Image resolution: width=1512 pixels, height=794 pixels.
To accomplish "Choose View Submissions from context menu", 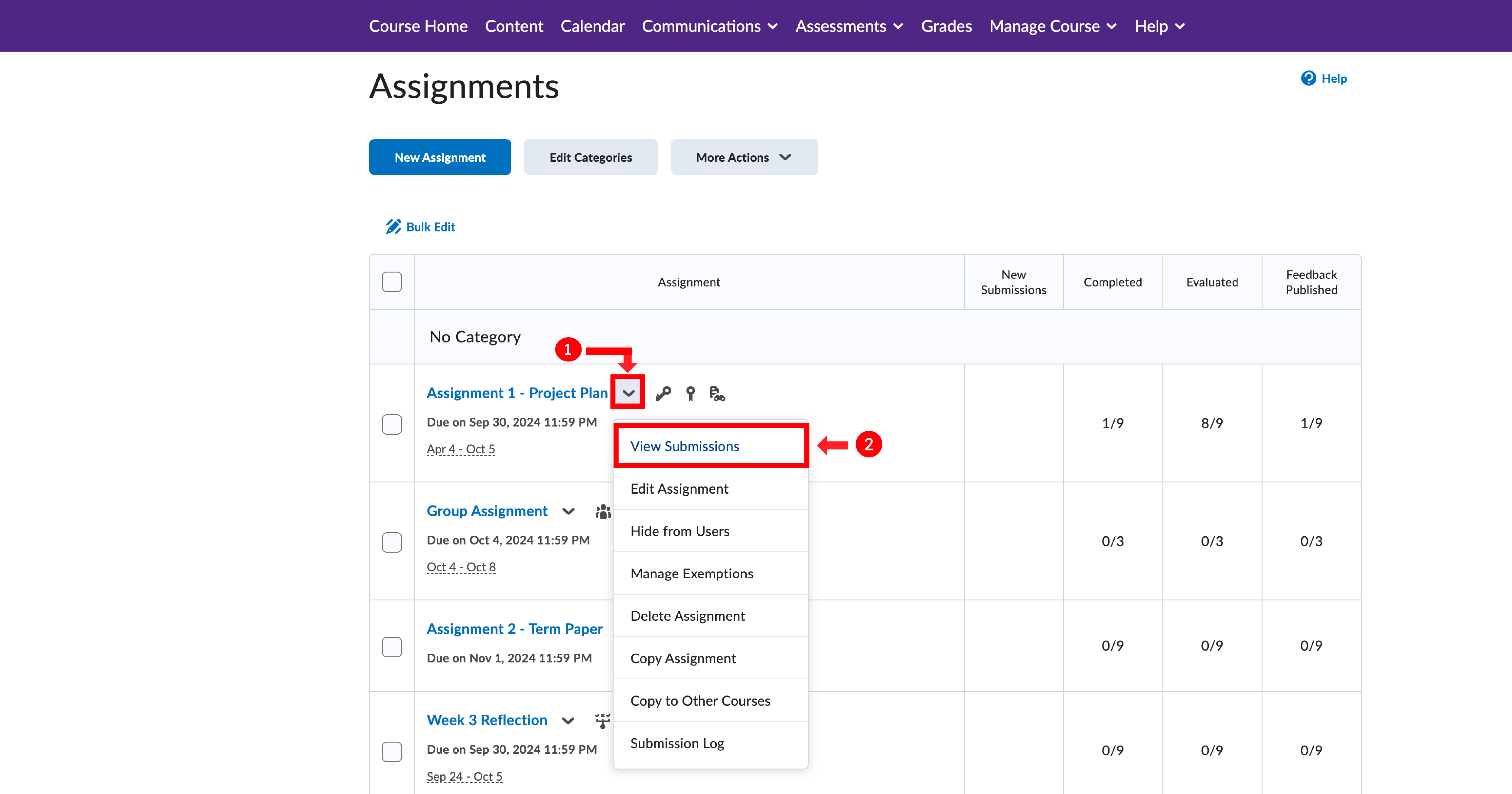I will (684, 446).
